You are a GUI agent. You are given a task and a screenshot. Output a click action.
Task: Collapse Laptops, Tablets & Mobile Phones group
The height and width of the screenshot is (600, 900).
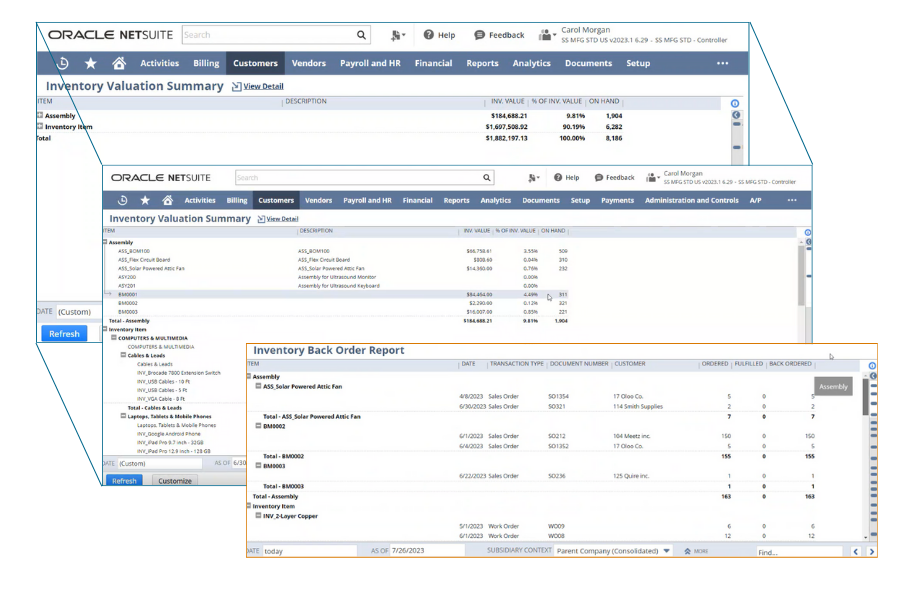tap(123, 416)
